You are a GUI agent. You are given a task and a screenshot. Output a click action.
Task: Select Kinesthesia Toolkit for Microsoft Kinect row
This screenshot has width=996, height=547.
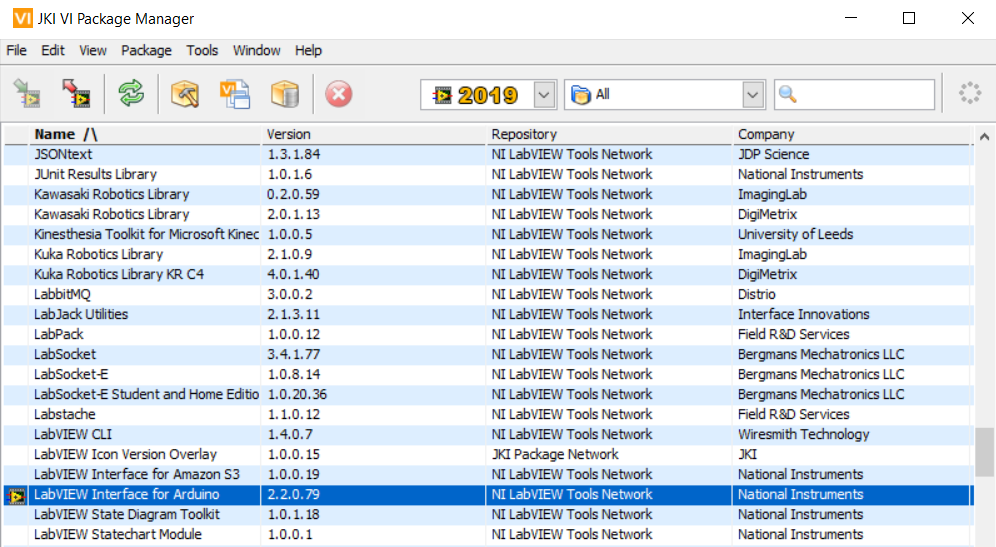(x=488, y=234)
